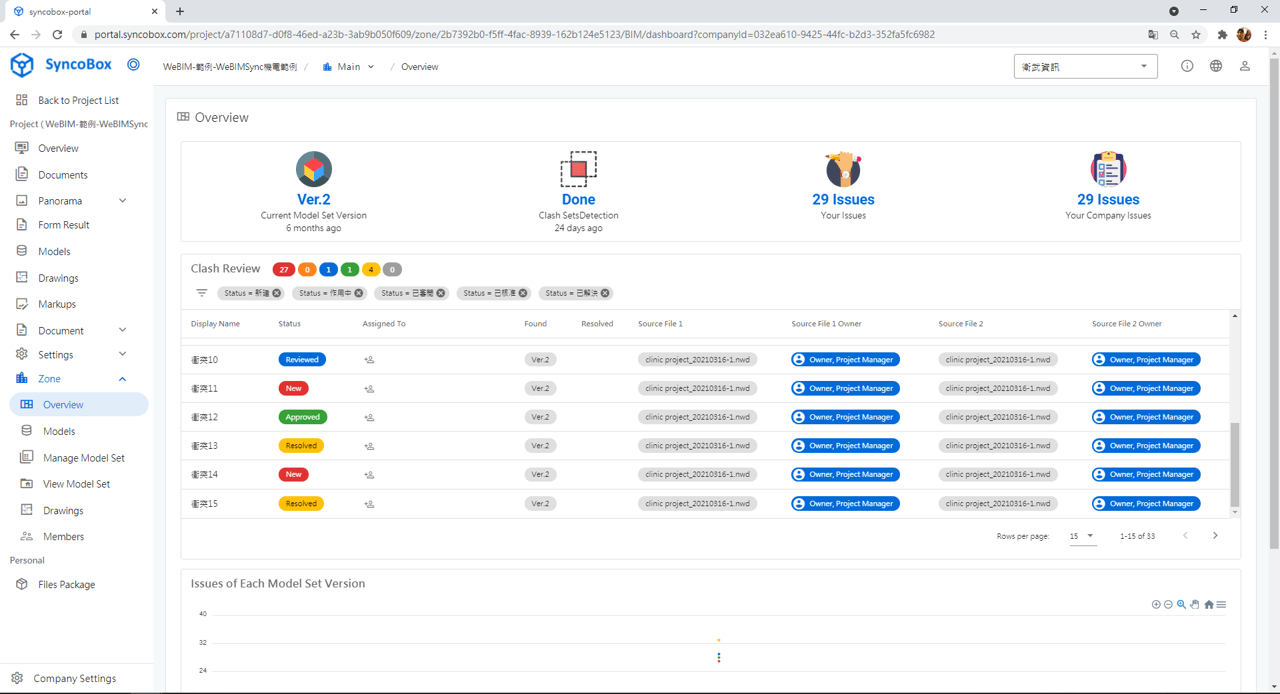Click the chart zoom-in plus icon
The image size is (1280, 694).
(1156, 604)
